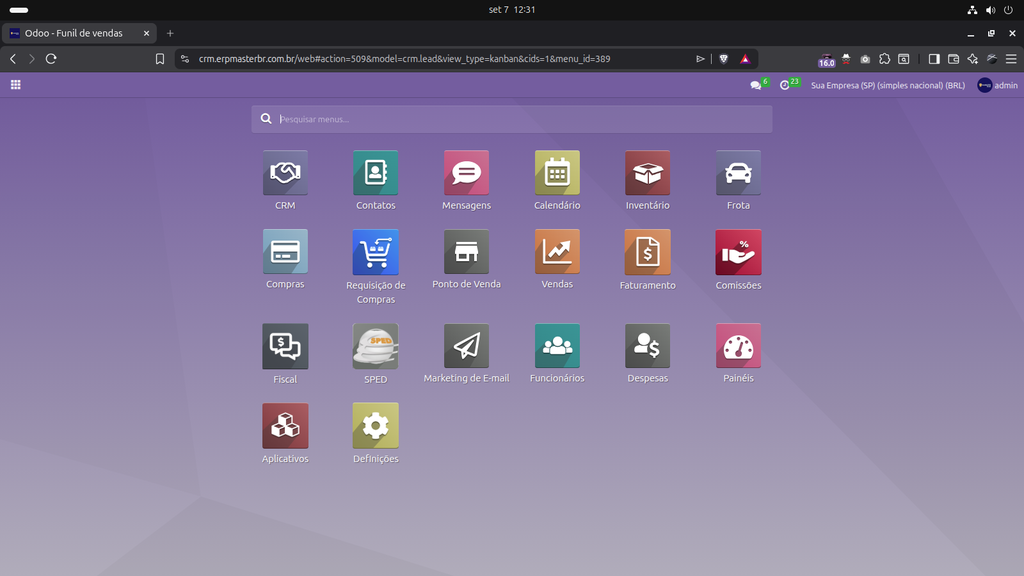Toggle the Odoo apps grid menu
Screen dimensions: 1024x576
[x=16, y=85]
